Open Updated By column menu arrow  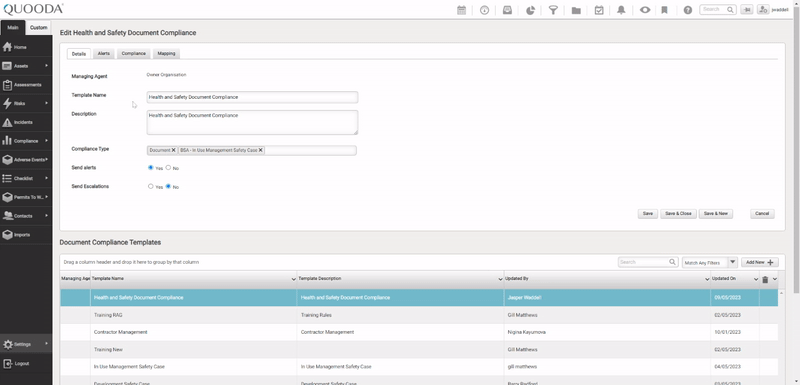tap(707, 279)
